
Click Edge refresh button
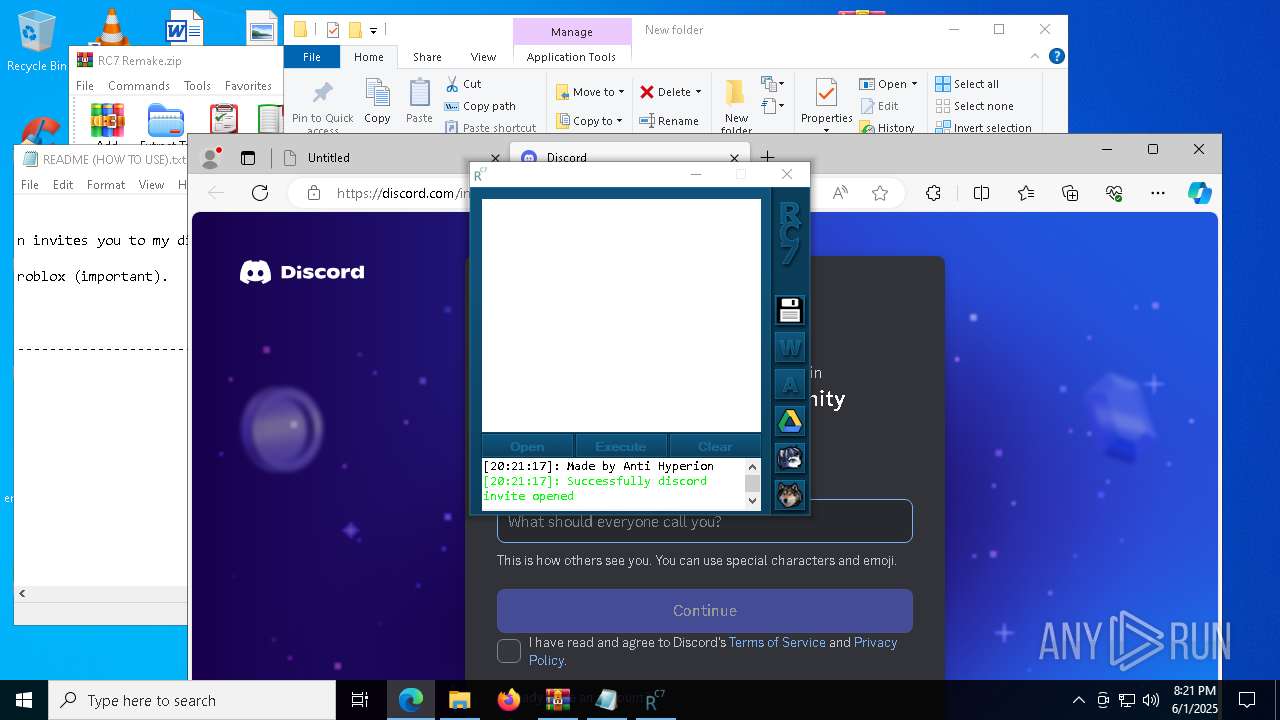click(x=260, y=193)
